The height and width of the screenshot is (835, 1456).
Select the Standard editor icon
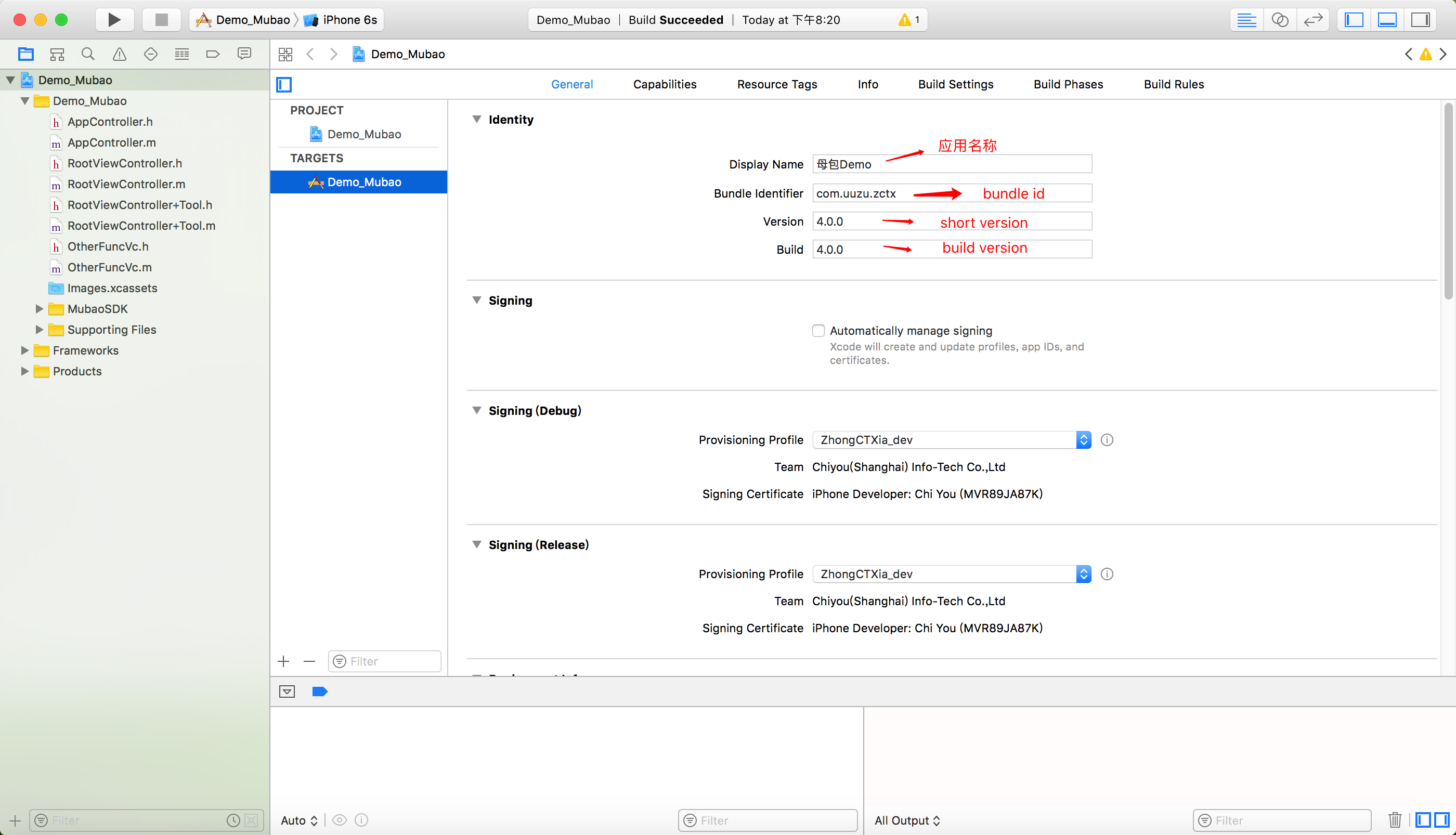1246,20
